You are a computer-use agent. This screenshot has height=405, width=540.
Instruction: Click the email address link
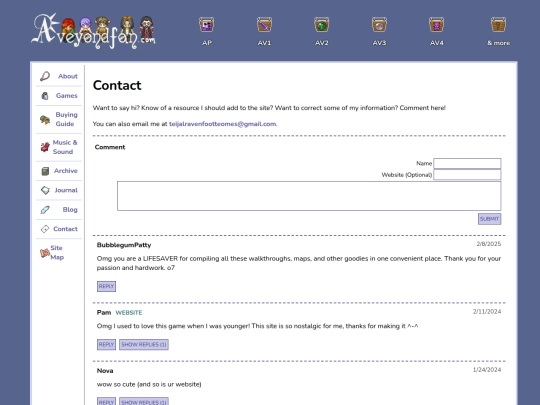click(222, 124)
